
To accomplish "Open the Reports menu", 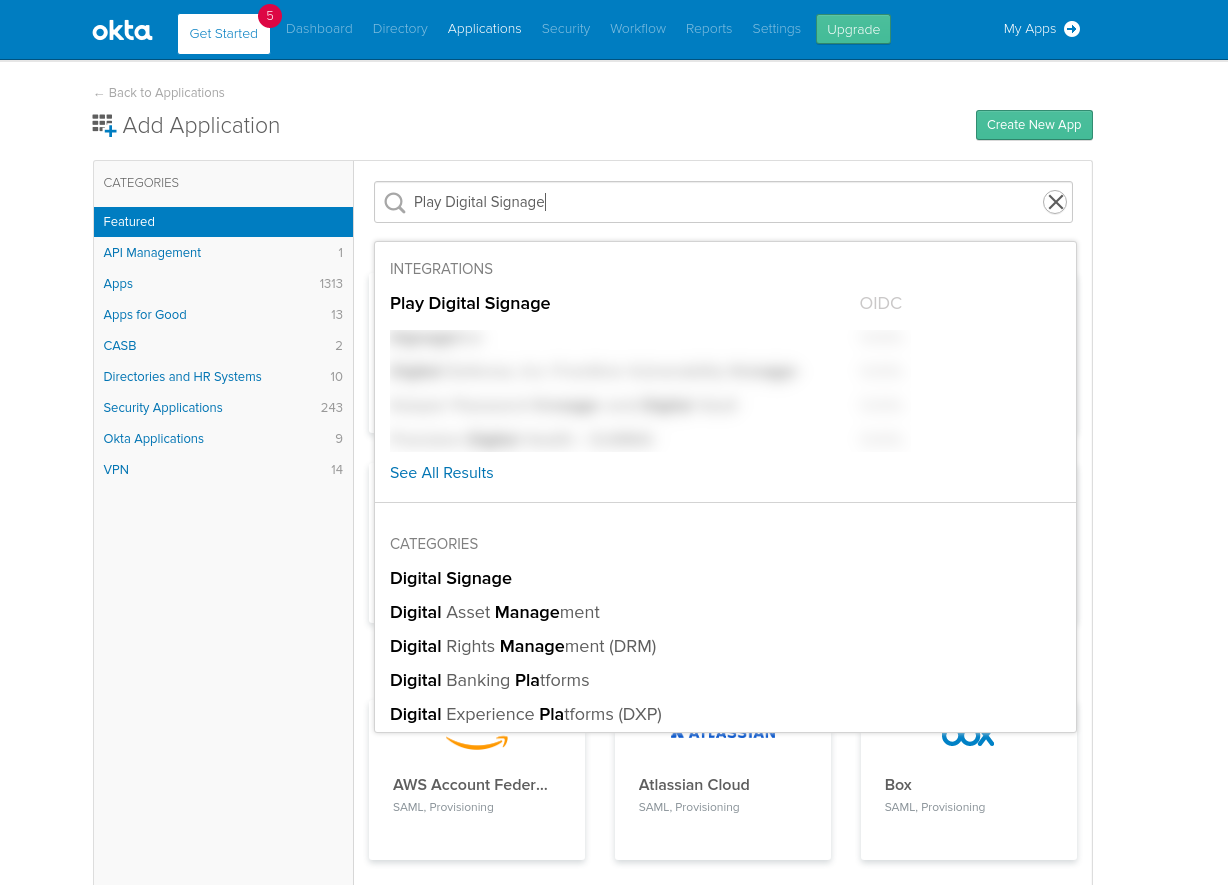I will (709, 29).
